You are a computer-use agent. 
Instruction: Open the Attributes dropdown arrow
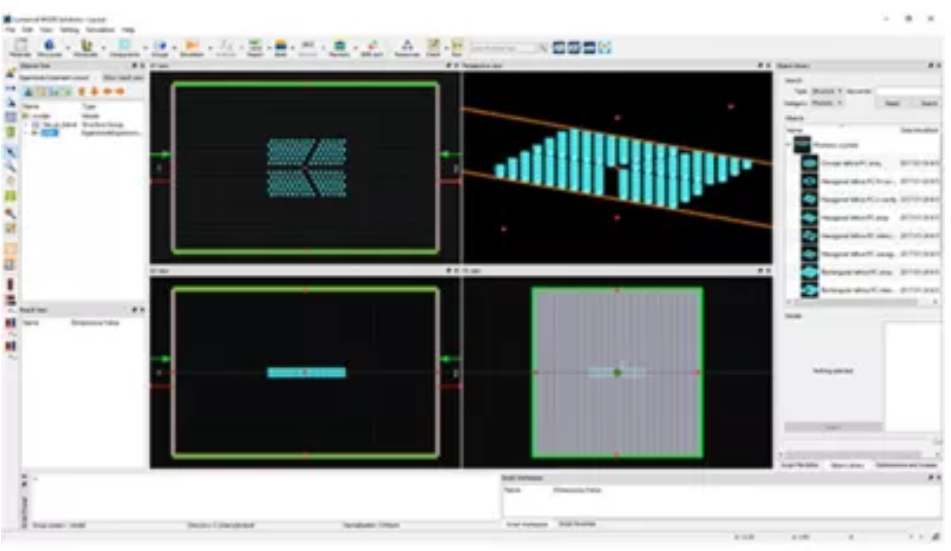coord(103,47)
